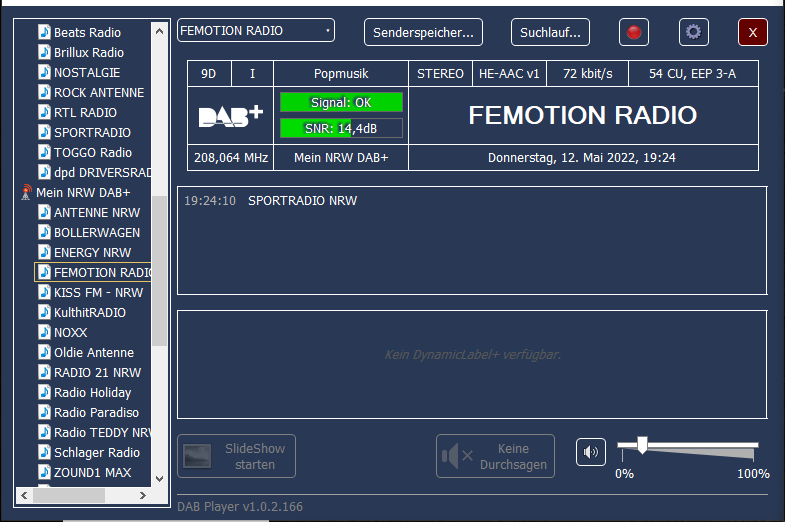The height and width of the screenshot is (522, 785).
Task: Mute audio using the speaker icon
Action: point(591,453)
